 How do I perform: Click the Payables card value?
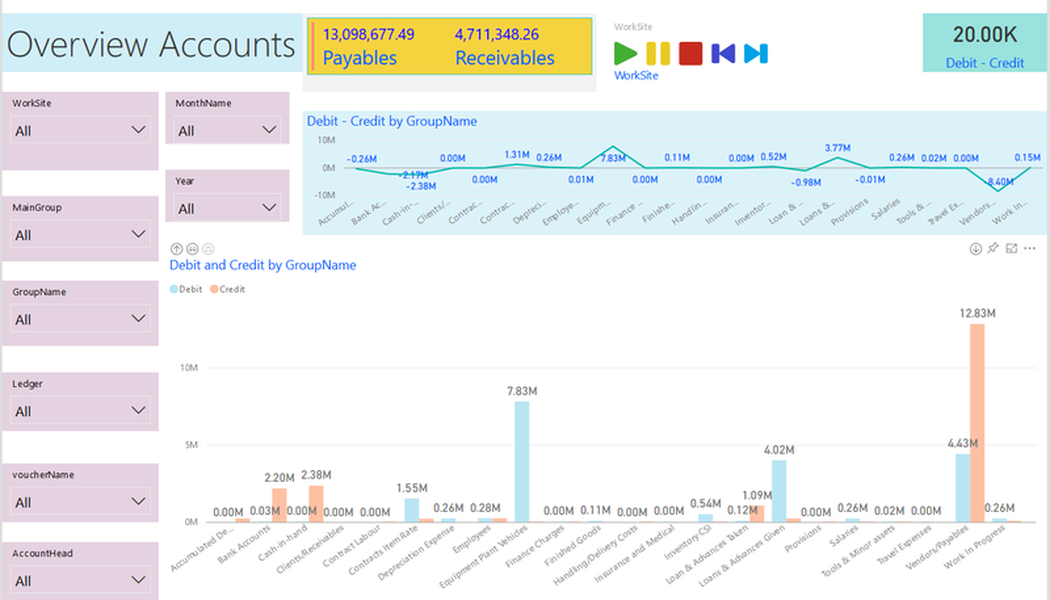pyautogui.click(x=368, y=35)
